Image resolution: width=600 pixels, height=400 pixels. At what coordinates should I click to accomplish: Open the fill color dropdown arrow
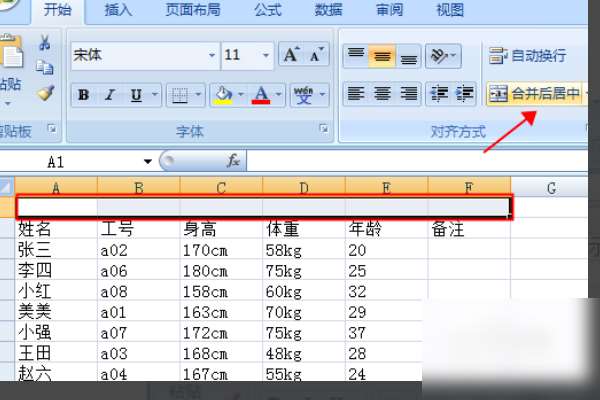pos(241,94)
